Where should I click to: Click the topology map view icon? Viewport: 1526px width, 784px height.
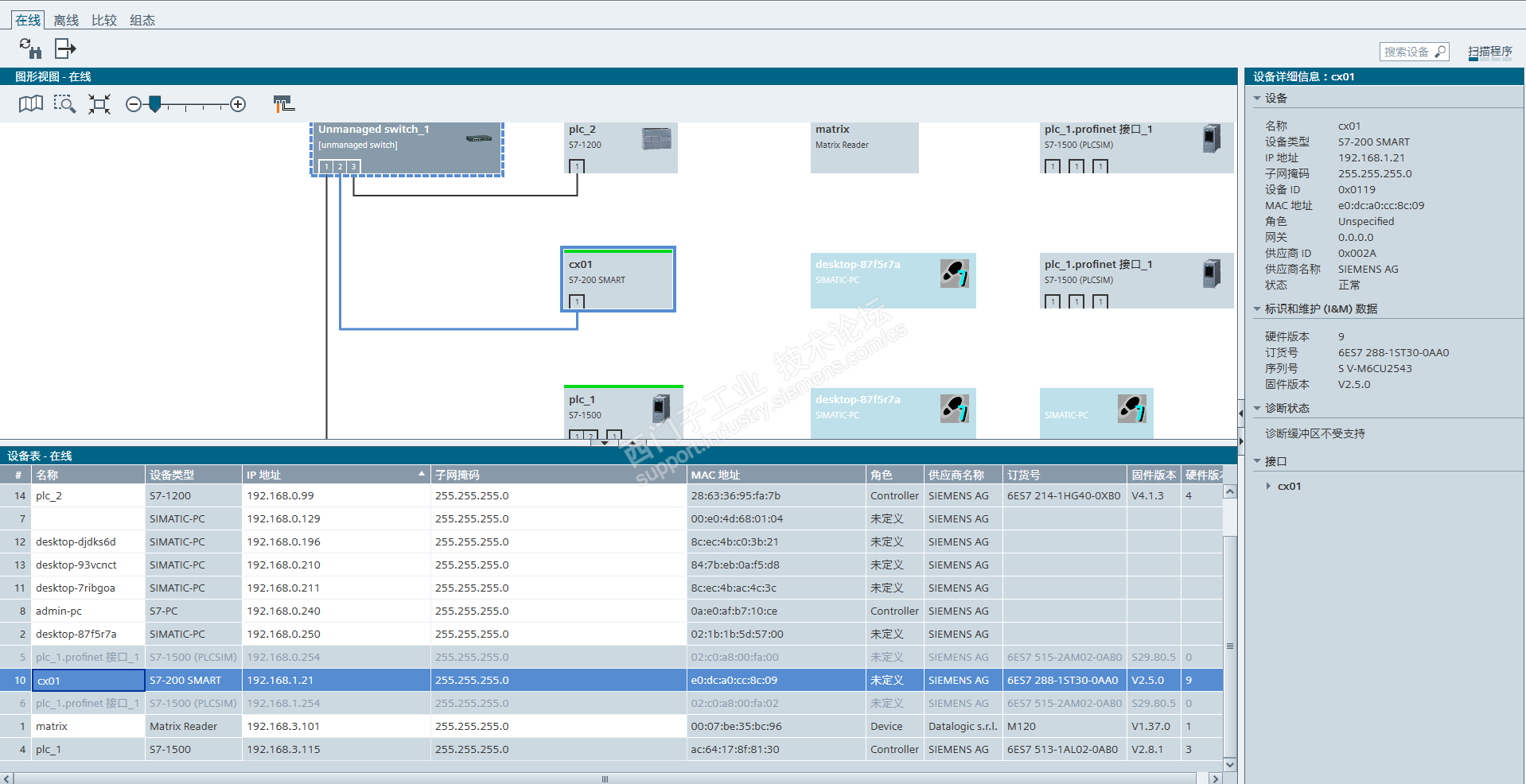coord(31,104)
